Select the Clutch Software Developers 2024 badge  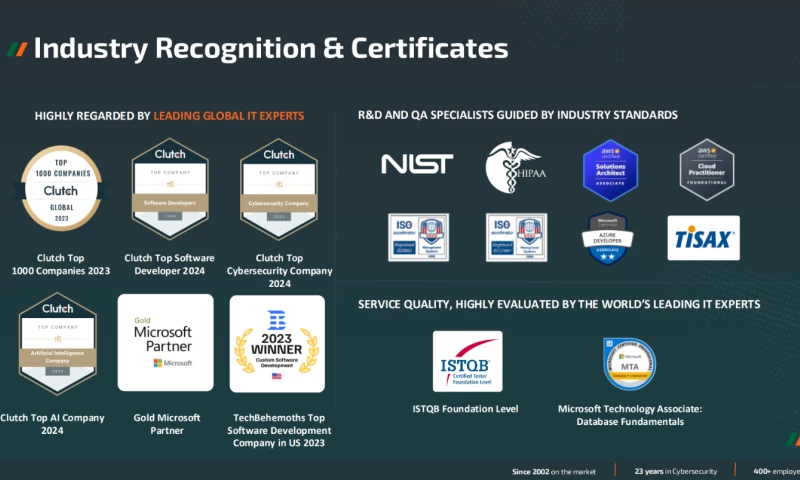click(x=168, y=186)
